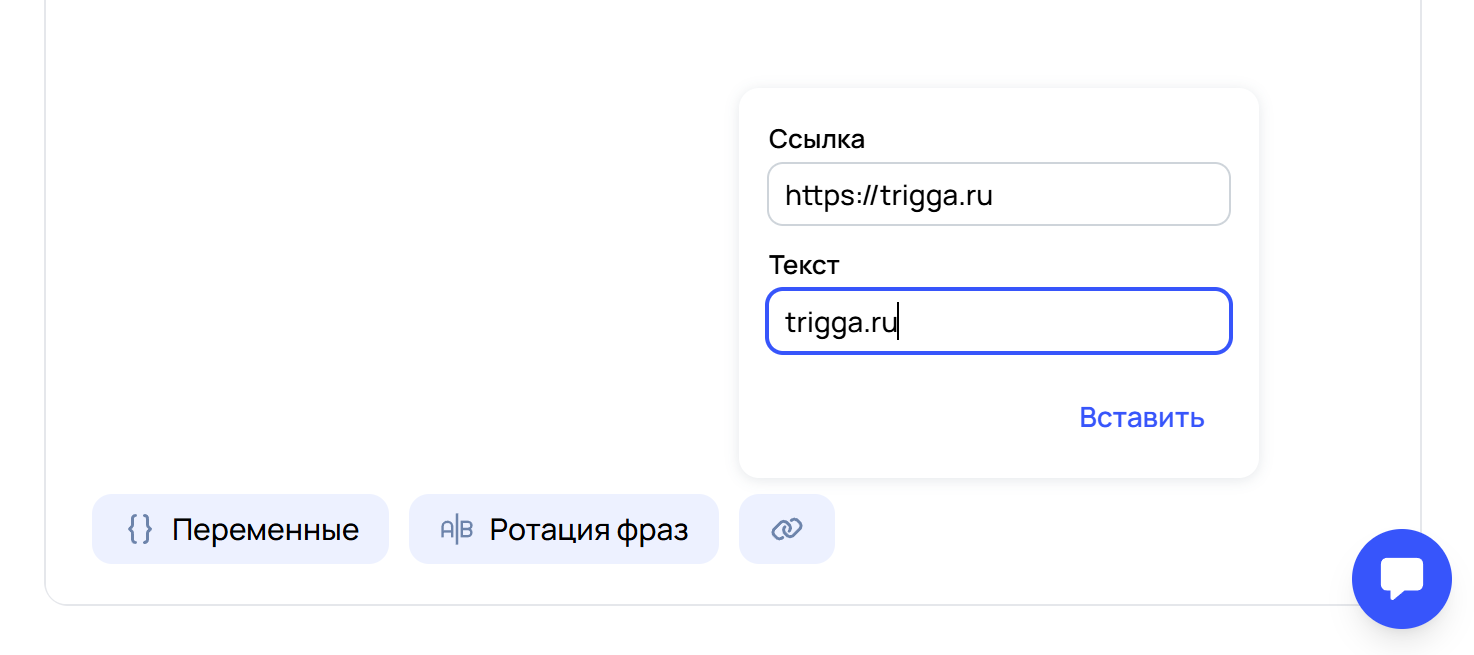Click the Ссылка label above the URL field

pos(816,139)
